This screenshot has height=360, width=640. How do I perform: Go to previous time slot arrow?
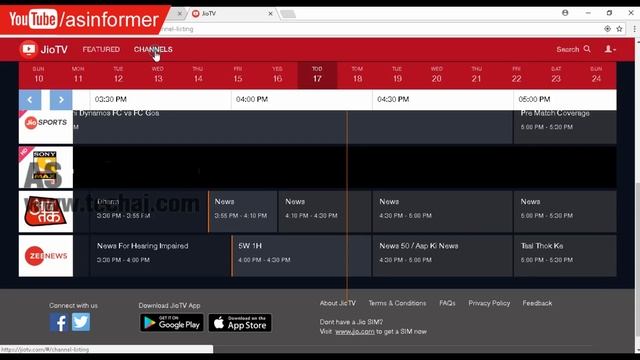[30, 100]
